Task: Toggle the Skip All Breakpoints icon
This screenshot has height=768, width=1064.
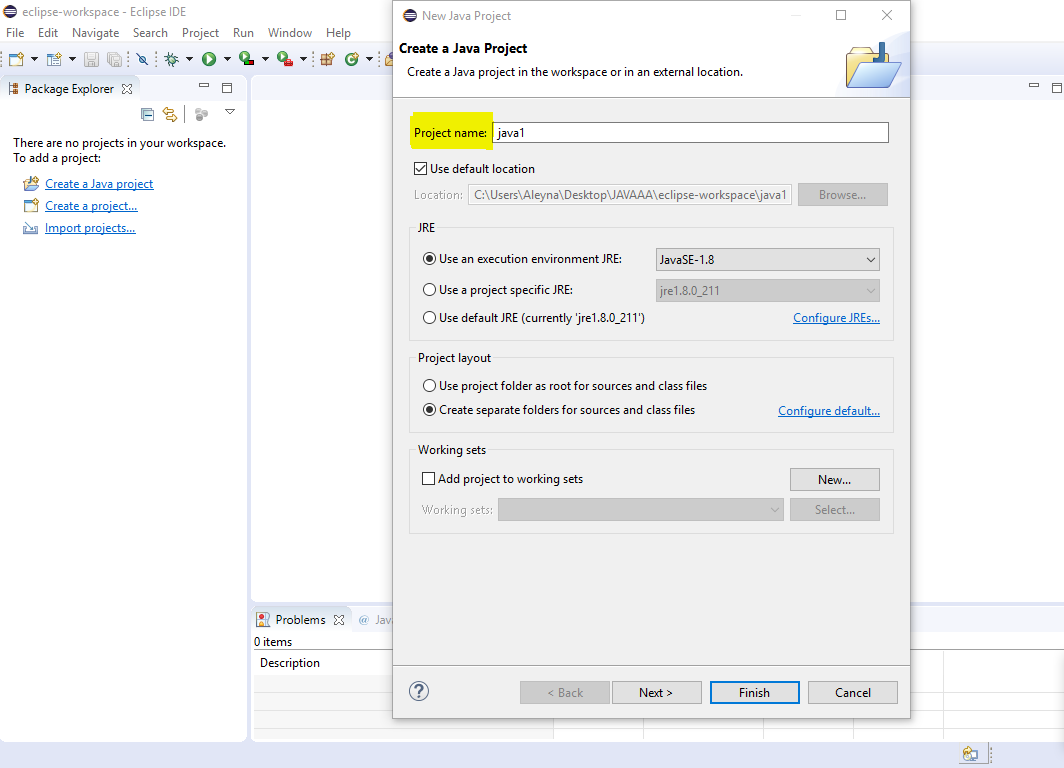Action: [142, 60]
